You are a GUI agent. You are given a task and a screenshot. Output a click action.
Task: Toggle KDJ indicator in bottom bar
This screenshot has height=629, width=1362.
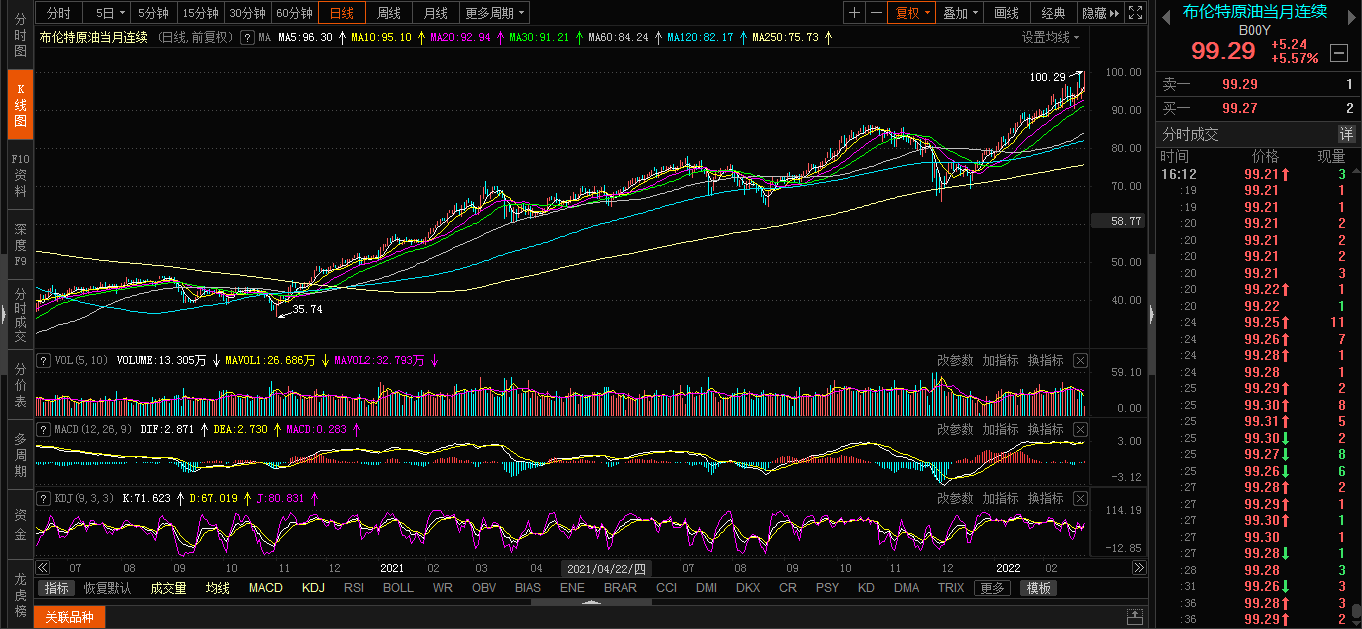314,588
